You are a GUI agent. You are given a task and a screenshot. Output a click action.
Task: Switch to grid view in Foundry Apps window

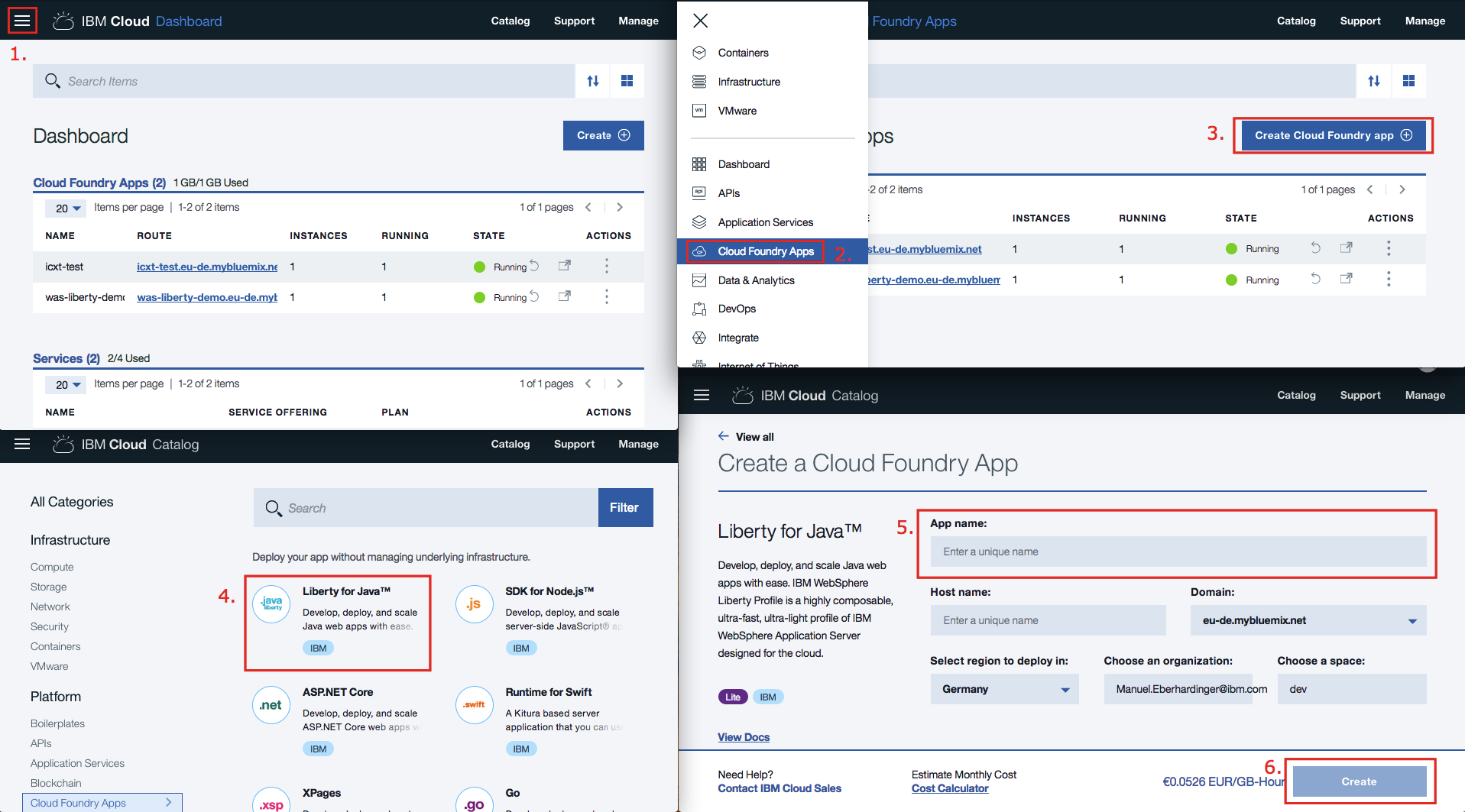tap(1408, 81)
